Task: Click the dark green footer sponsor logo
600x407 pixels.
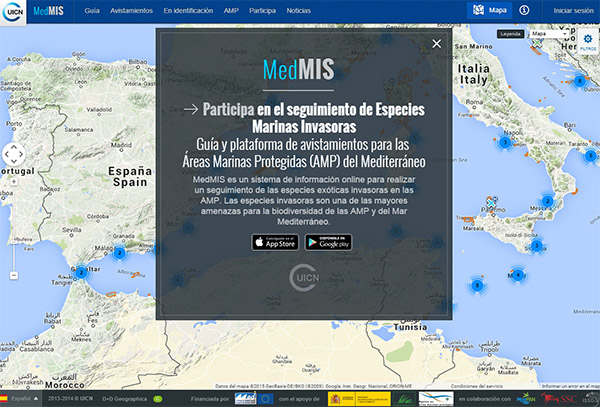Action: (404, 399)
